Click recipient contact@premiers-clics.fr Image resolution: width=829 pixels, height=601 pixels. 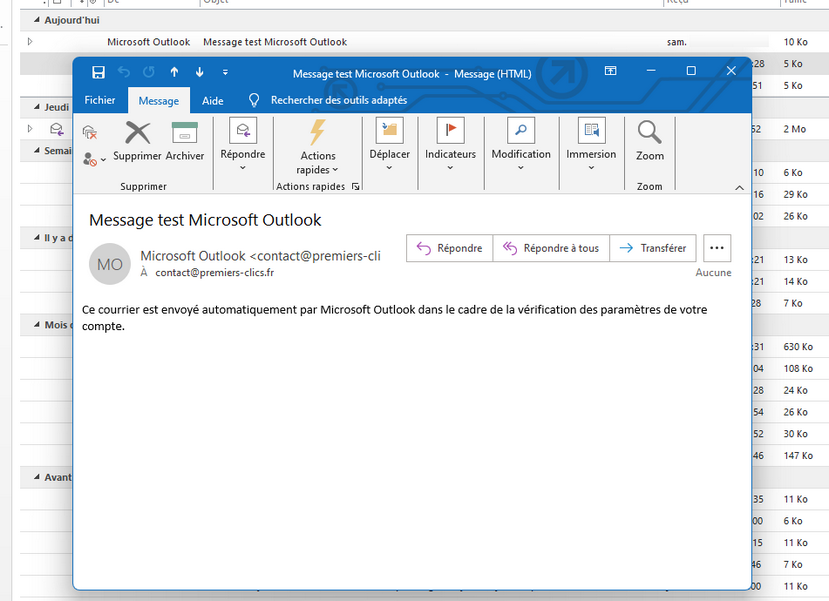click(x=215, y=273)
